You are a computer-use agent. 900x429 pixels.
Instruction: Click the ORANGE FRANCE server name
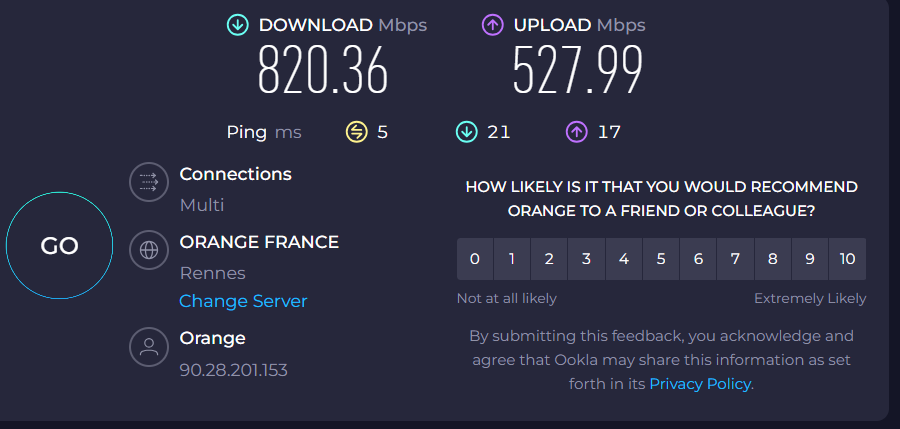259,242
